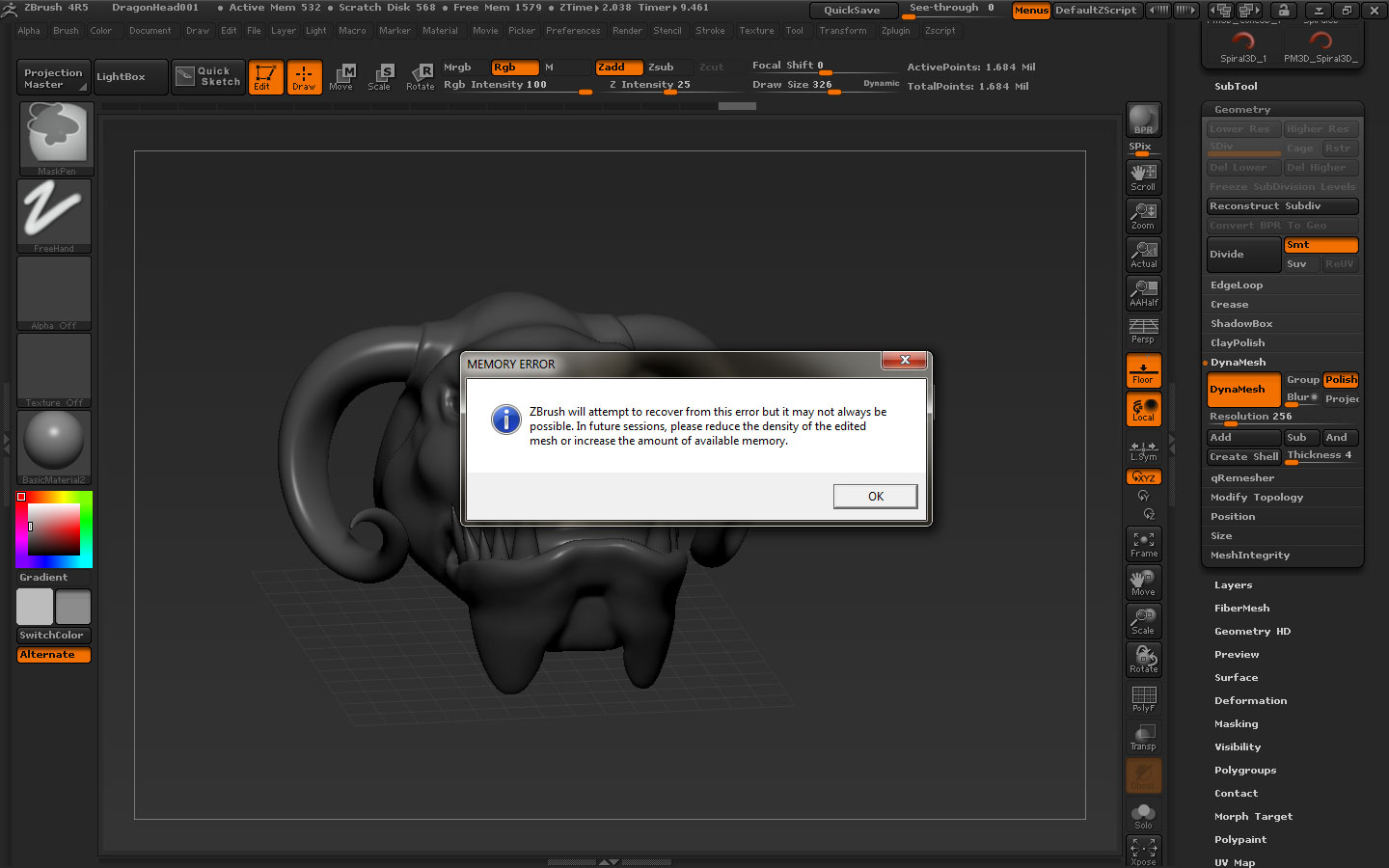The width and height of the screenshot is (1389, 868).
Task: Open the Transform menu
Action: tap(843, 31)
